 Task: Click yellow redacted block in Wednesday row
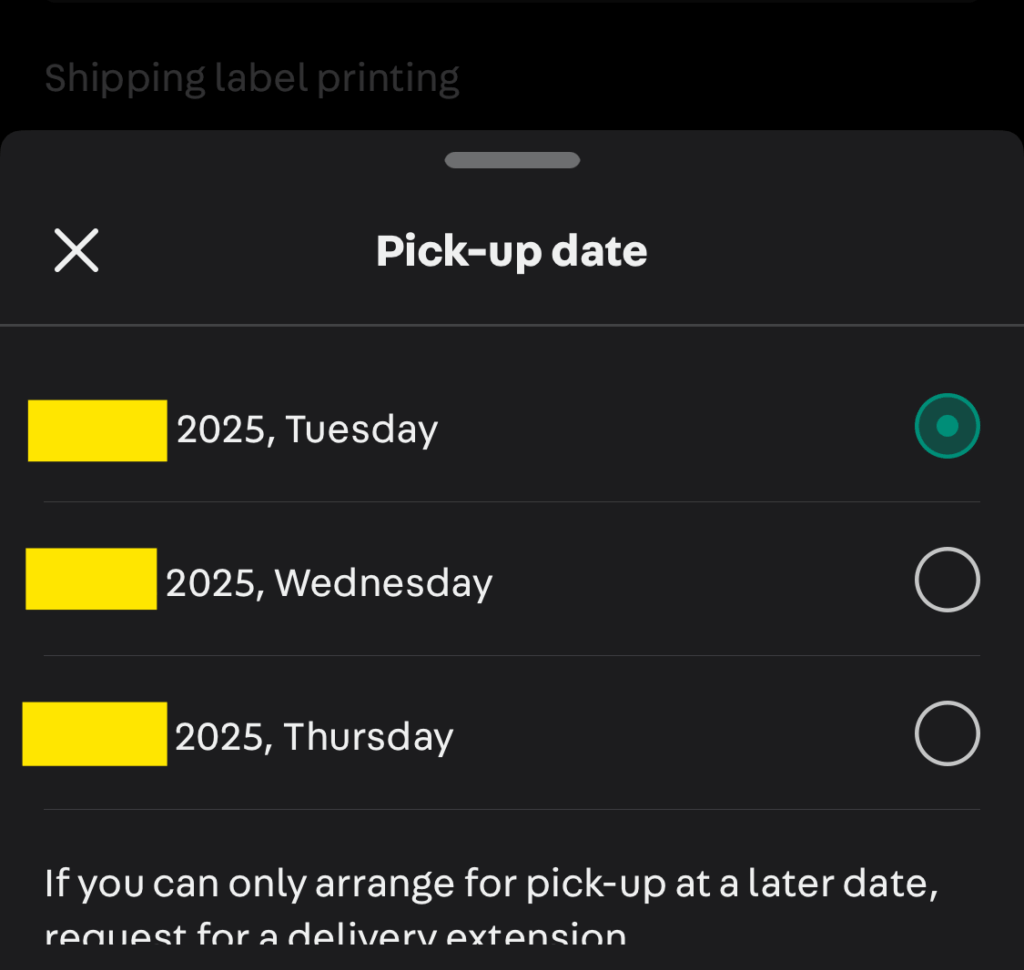[91, 579]
